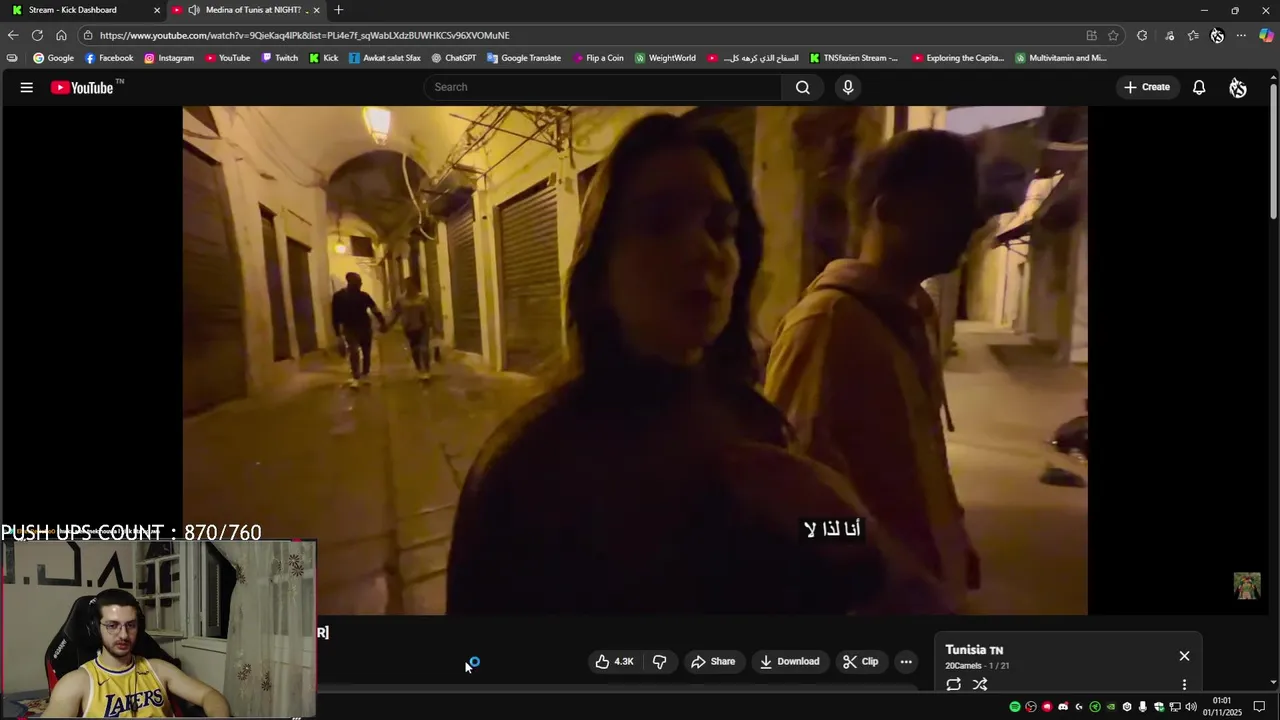Create a Clip of the video
Image resolution: width=1280 pixels, height=720 pixels.
pos(860,661)
